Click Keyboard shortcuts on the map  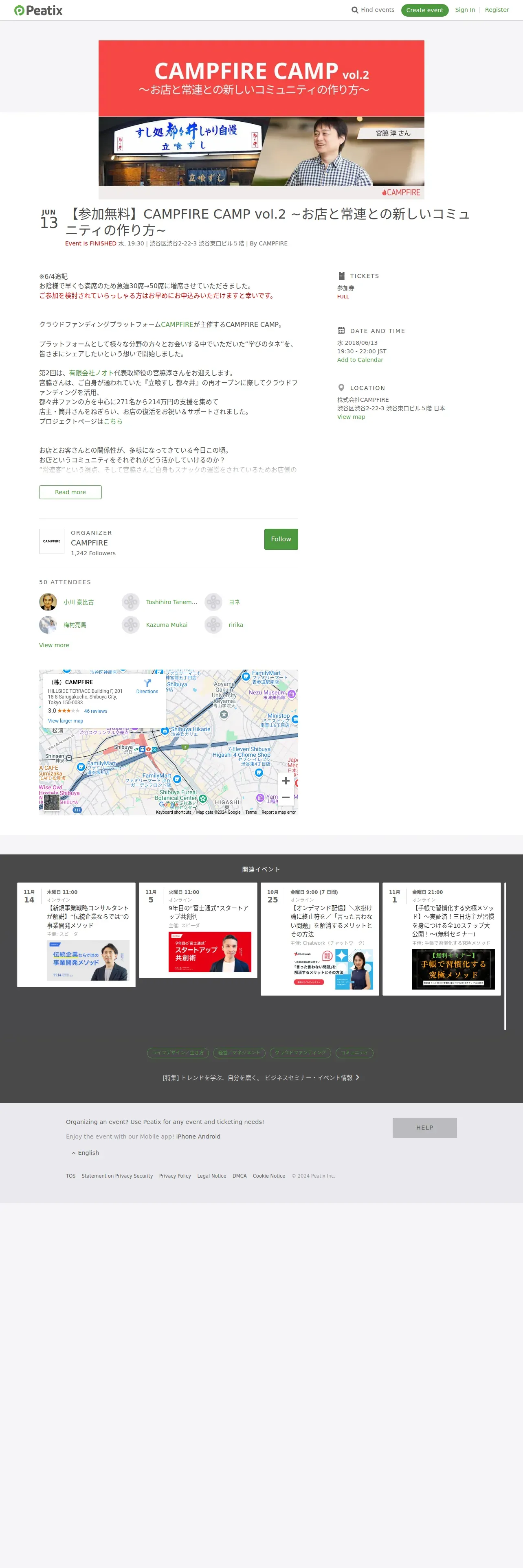tap(174, 812)
